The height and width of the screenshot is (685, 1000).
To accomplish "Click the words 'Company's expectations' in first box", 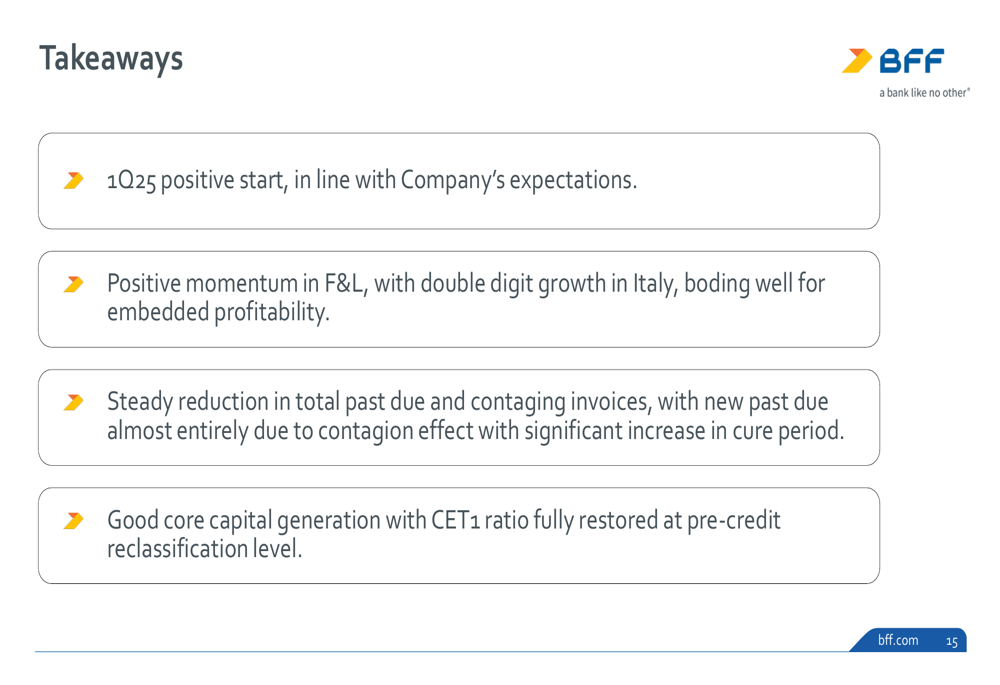I will click(x=518, y=180).
